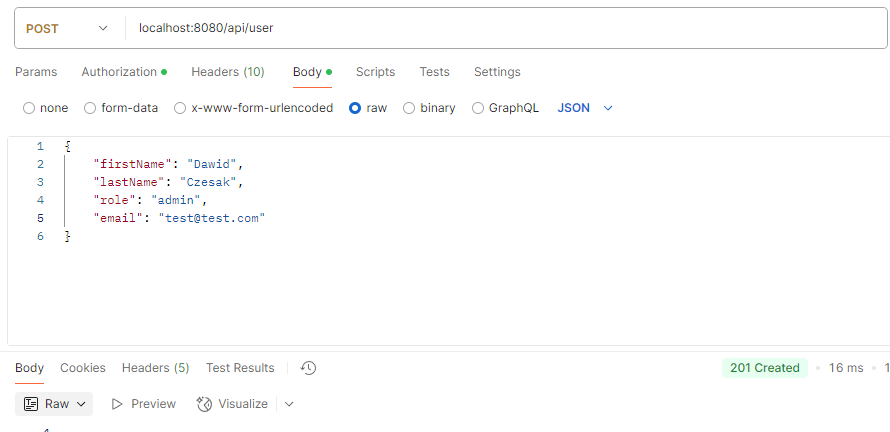Click the 16 ms response time
This screenshot has width=890, height=432.
click(846, 368)
